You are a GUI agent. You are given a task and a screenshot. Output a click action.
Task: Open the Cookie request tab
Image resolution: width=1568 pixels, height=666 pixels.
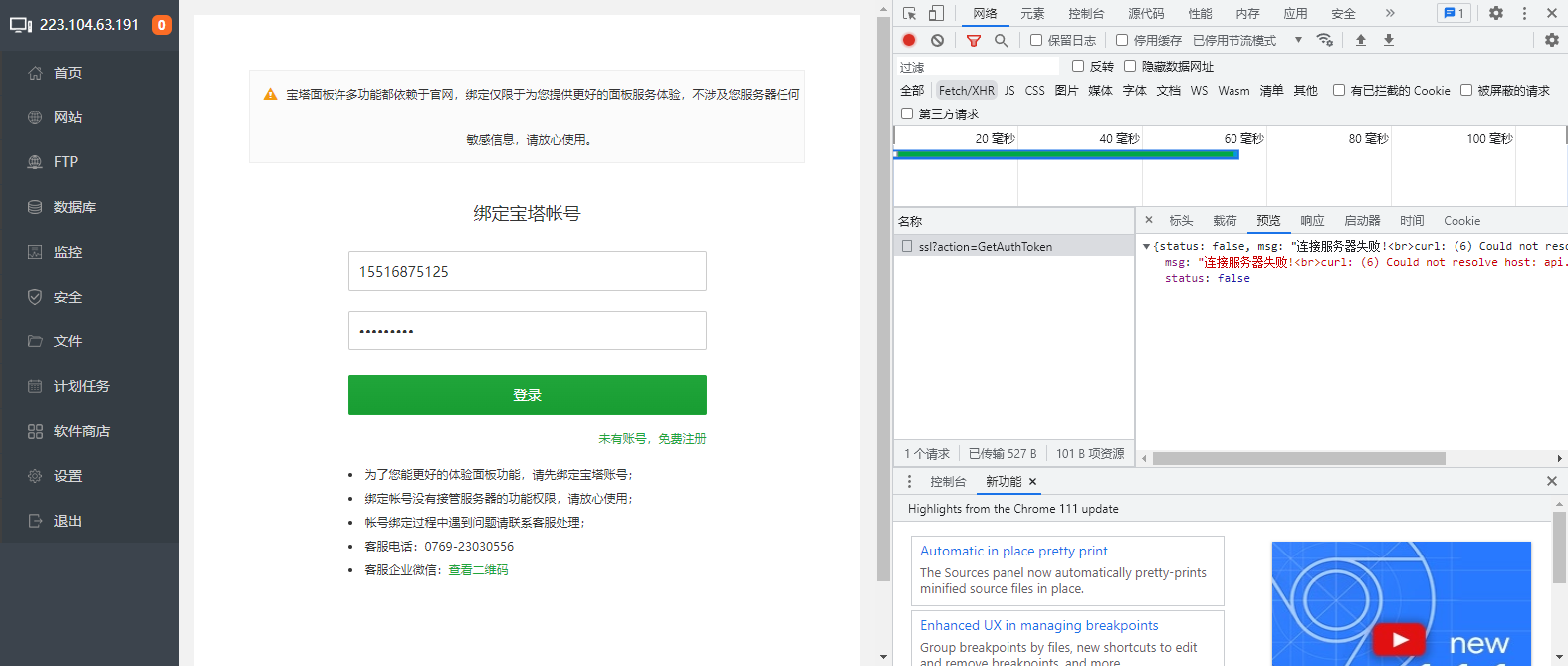click(1461, 220)
